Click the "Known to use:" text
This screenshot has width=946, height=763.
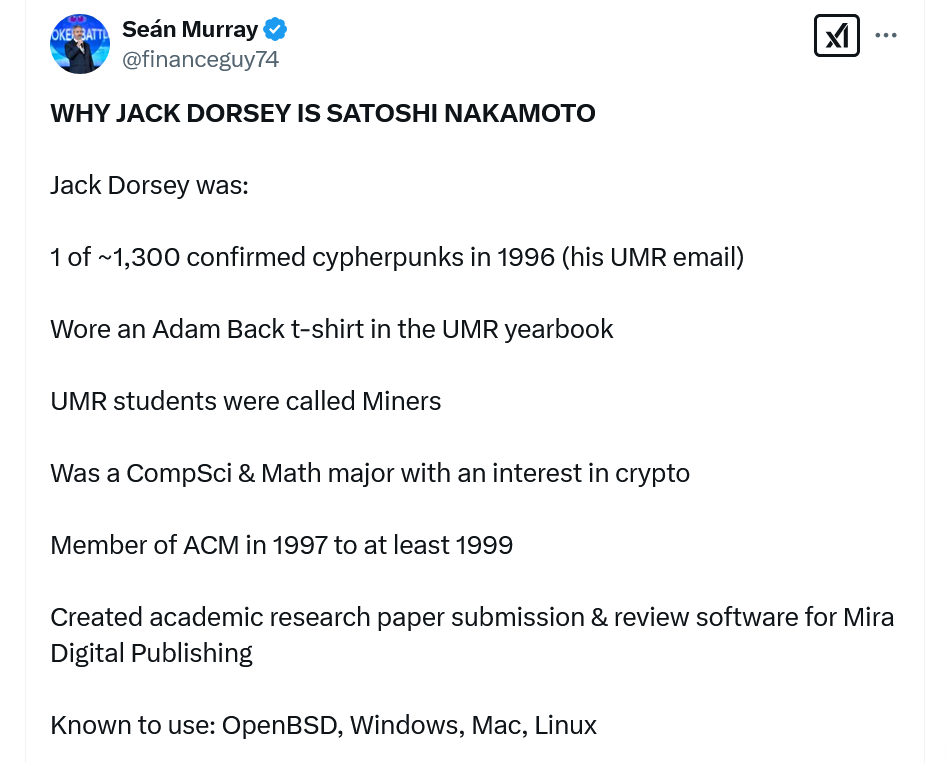pos(132,725)
